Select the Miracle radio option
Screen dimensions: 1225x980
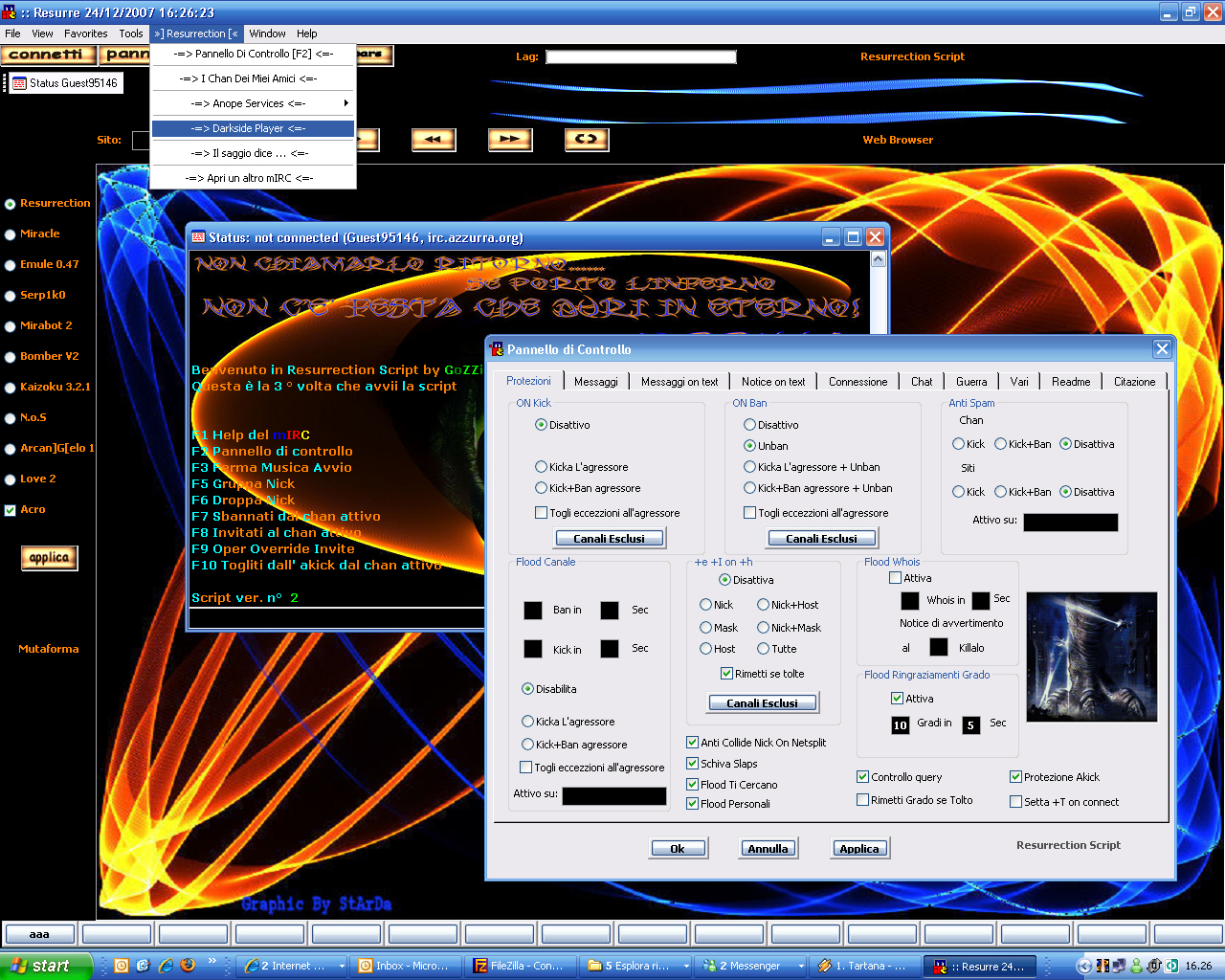[x=11, y=234]
